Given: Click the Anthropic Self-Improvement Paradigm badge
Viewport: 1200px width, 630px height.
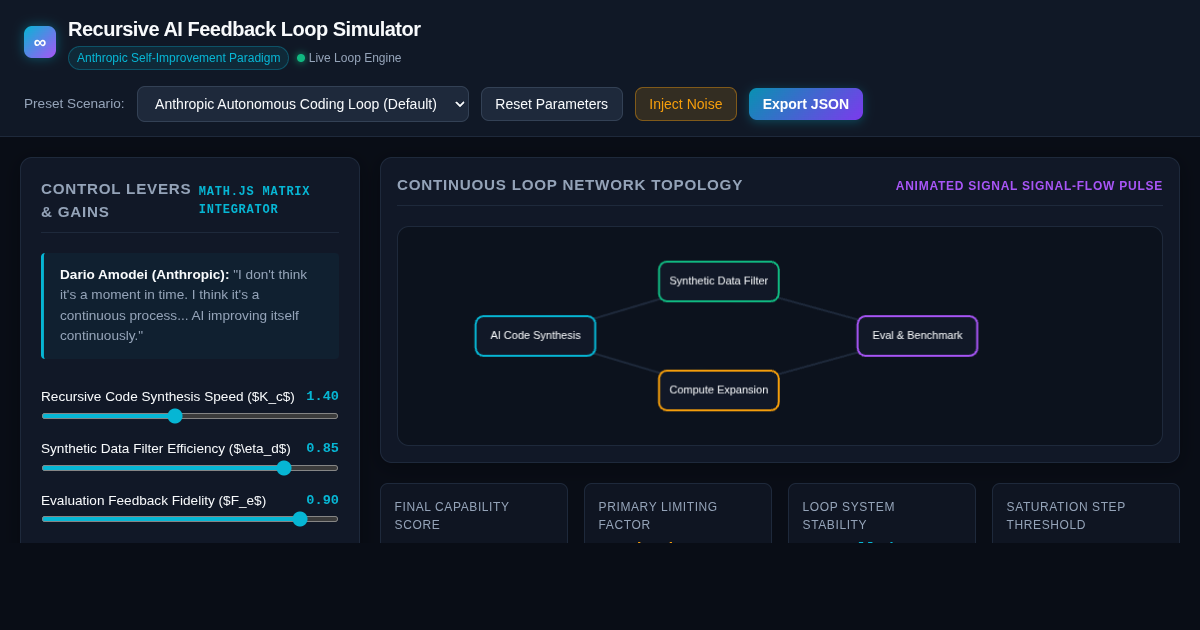Looking at the screenshot, I should [178, 58].
